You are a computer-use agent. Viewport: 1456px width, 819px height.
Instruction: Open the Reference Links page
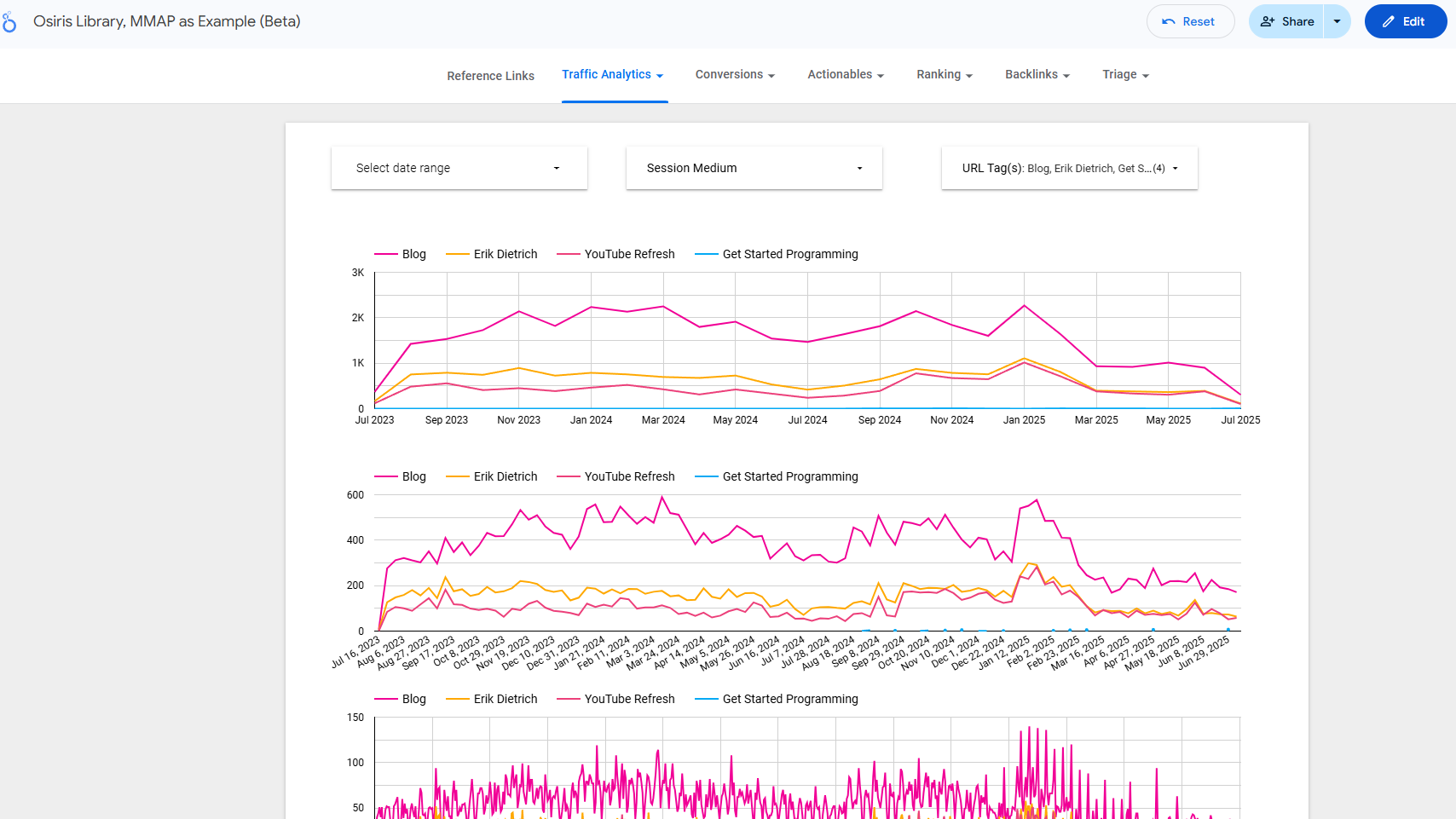[490, 76]
